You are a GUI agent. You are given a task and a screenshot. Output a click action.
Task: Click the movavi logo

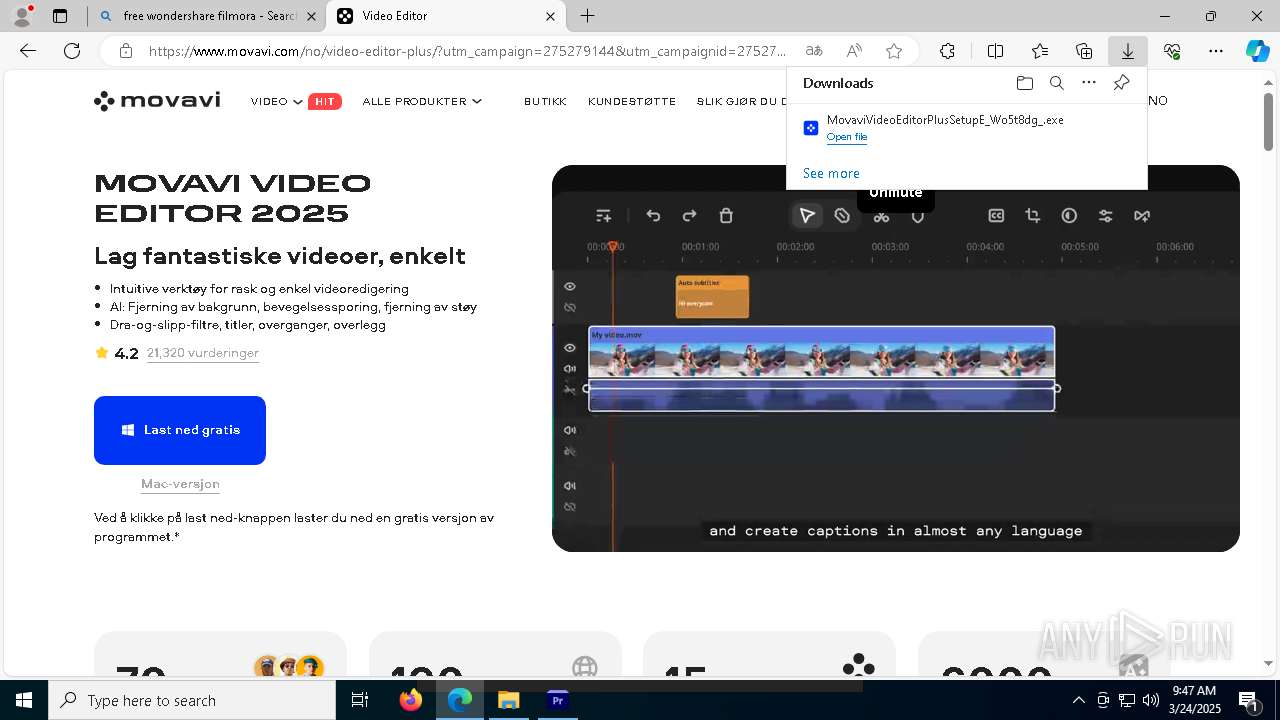pos(157,101)
